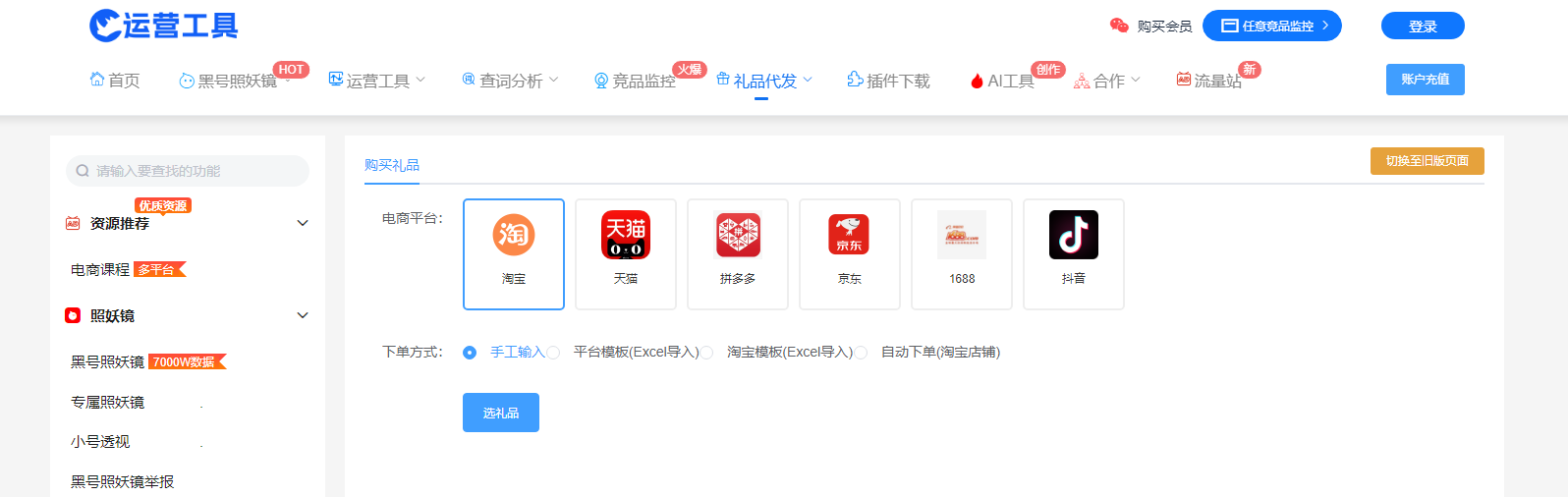Click the 选礼品 button

501,413
